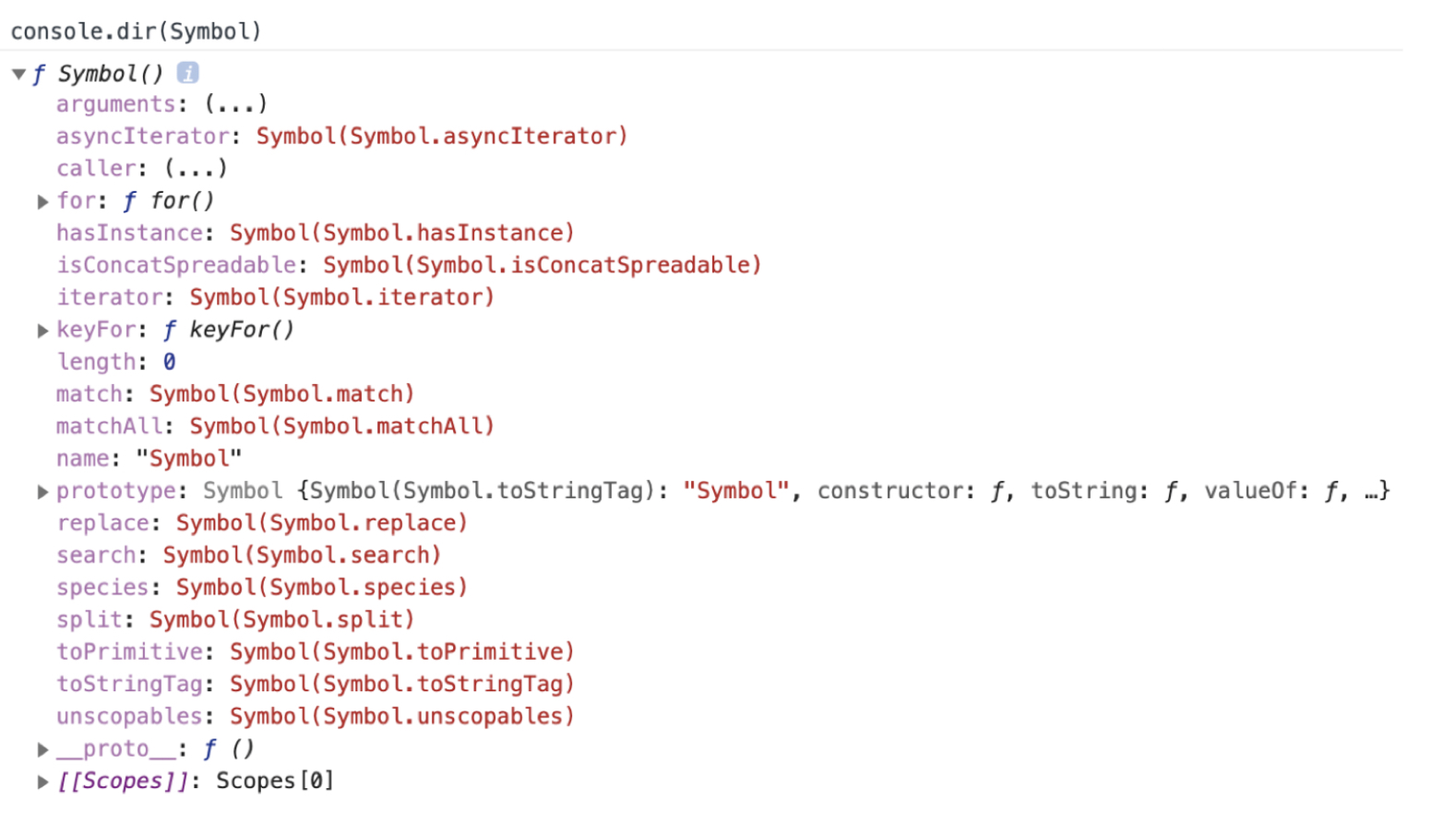Click the console.dir(Symbol) command text
Viewport: 1456px width, 813px height.
coord(136,31)
